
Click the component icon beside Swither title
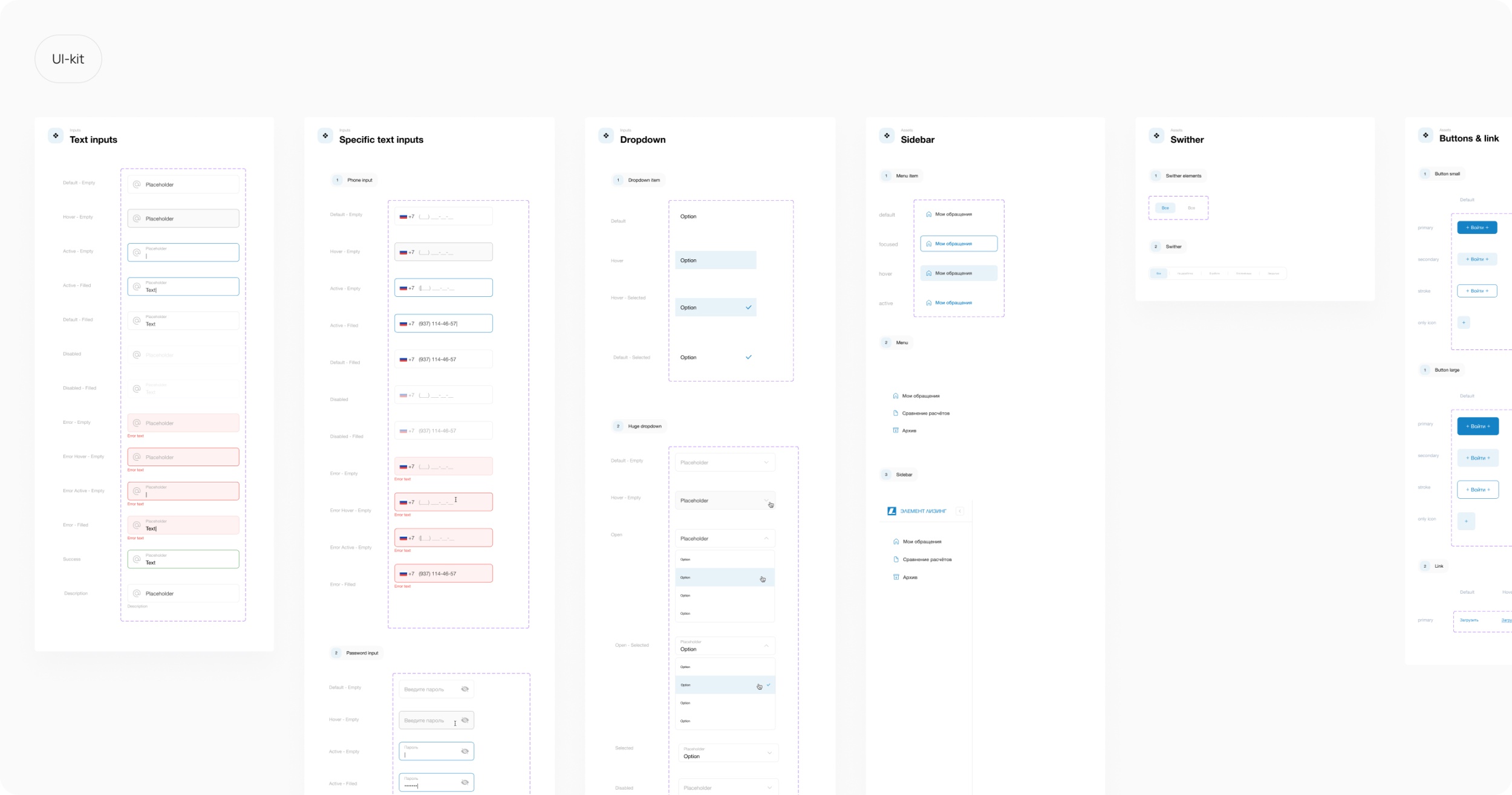(x=1156, y=135)
